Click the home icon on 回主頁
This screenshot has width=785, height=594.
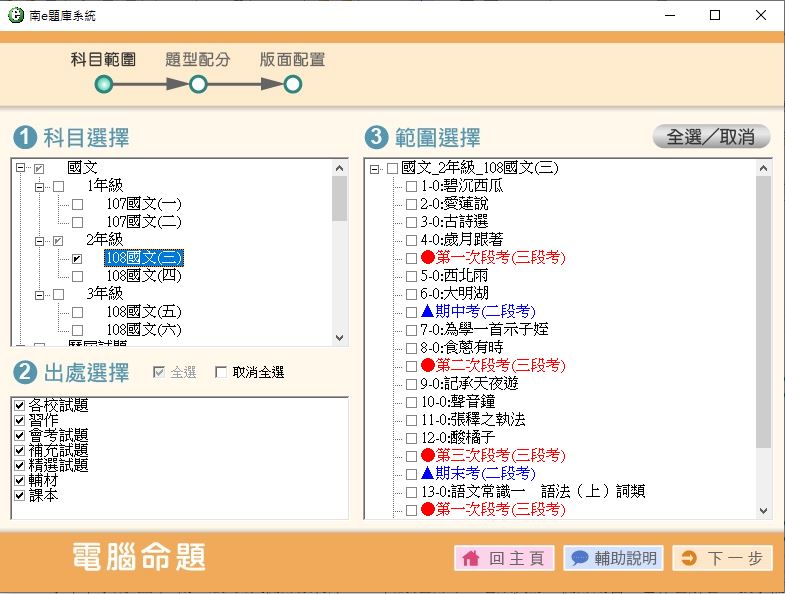pos(470,559)
